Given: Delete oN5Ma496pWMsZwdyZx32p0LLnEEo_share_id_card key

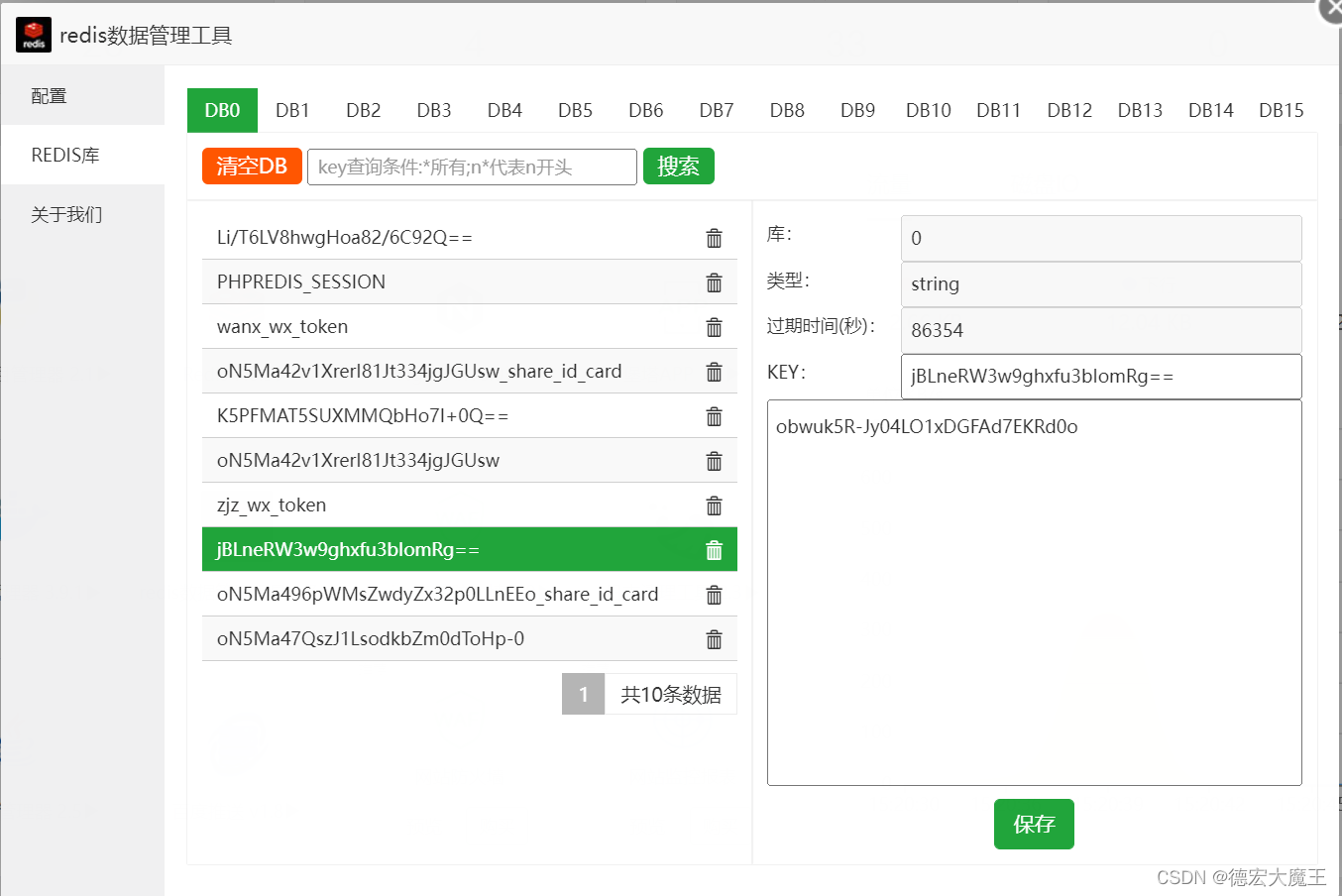Looking at the screenshot, I should (714, 595).
